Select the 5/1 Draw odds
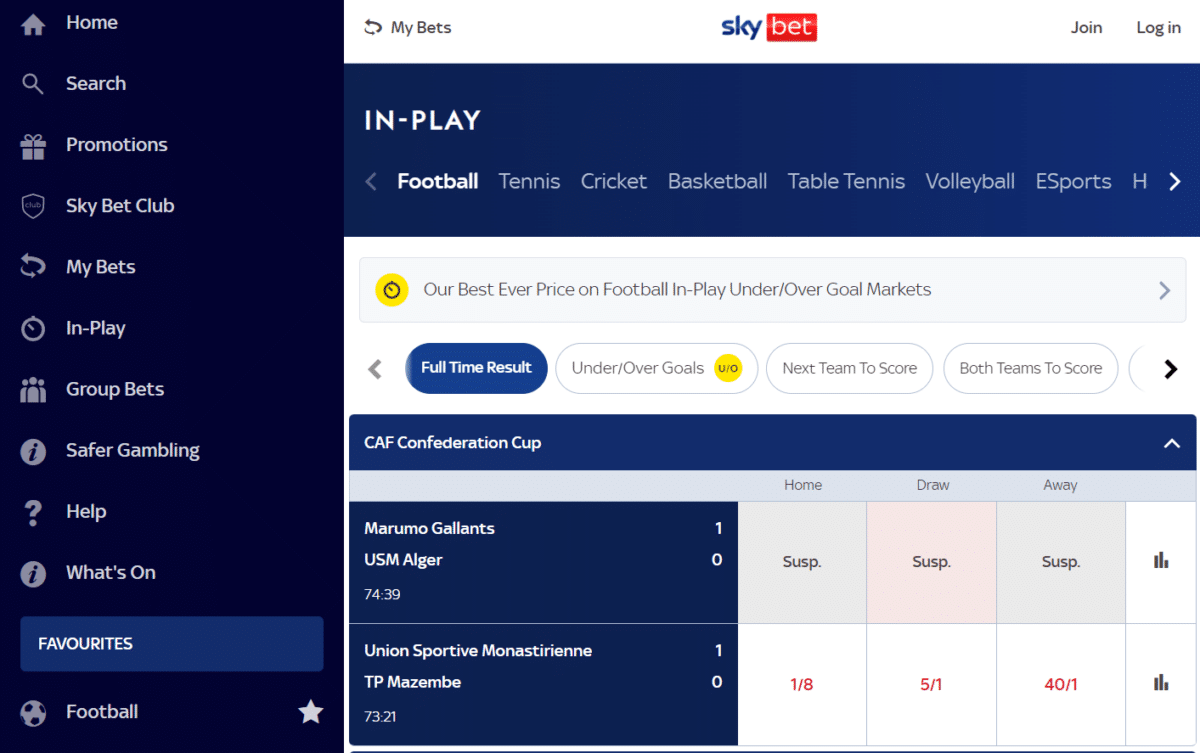 coord(931,685)
